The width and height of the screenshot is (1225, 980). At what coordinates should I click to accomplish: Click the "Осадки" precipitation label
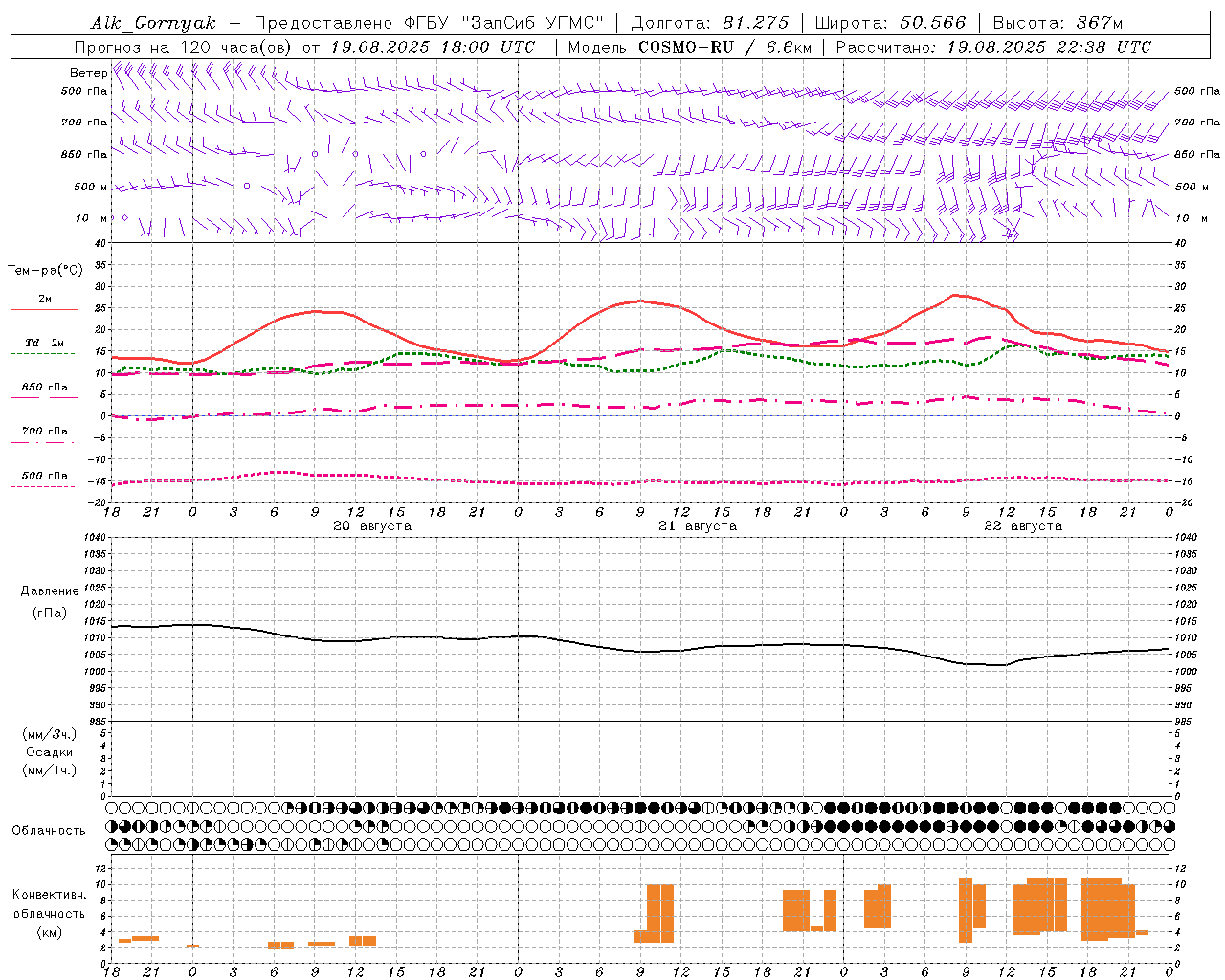pyautogui.click(x=50, y=752)
